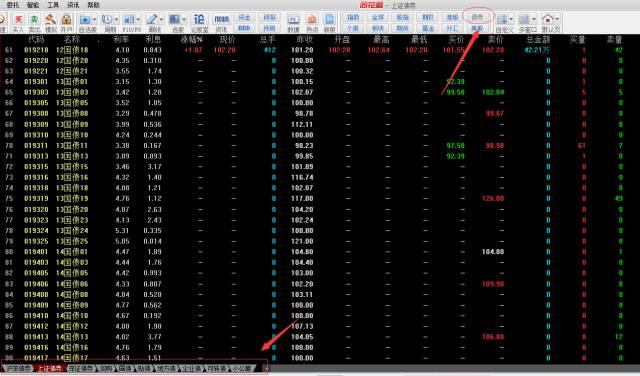Click the circled 债券 toolbar button

coord(477,17)
